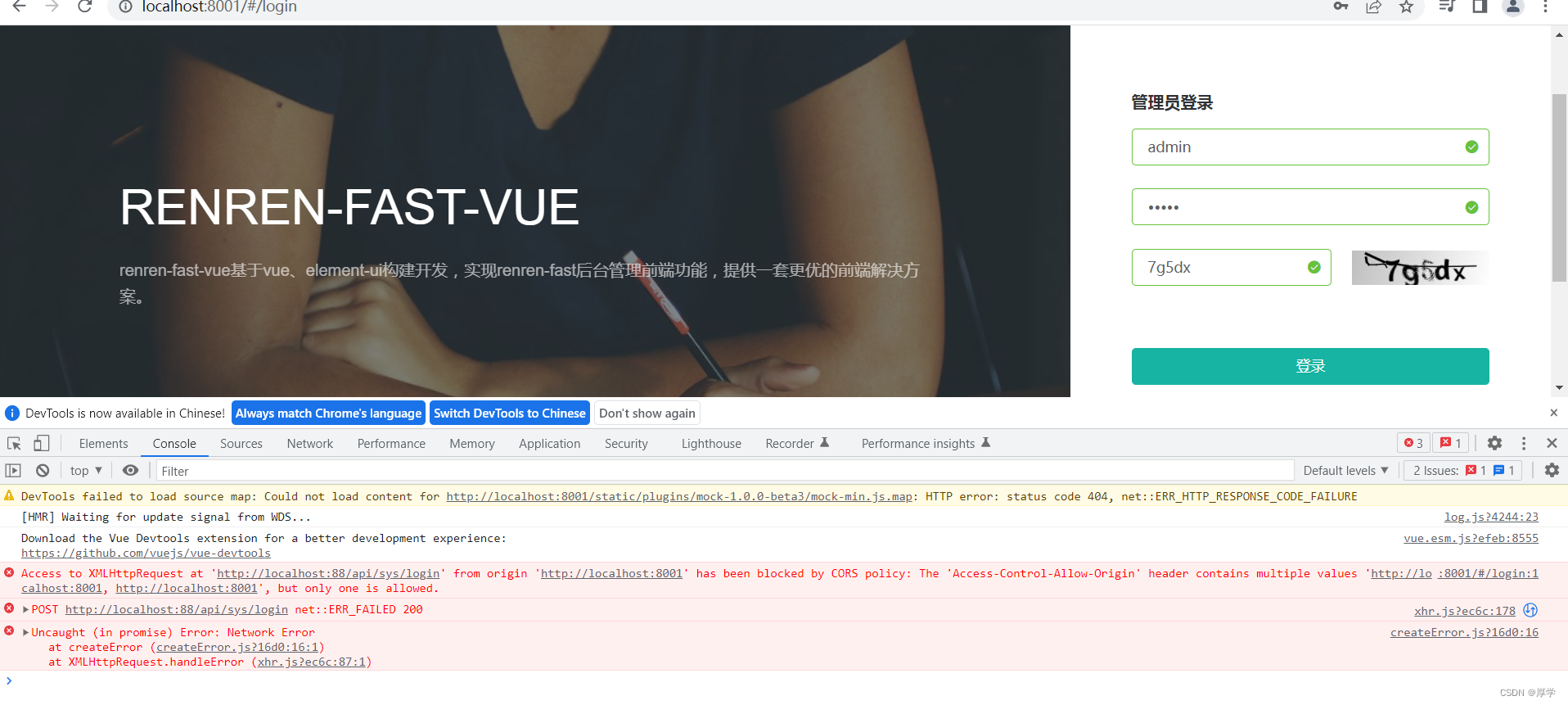Expand the Uncaught Network Error entry
This screenshot has width=1568, height=705.
[26, 632]
